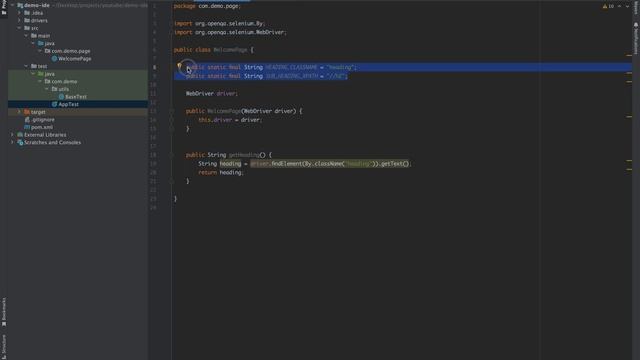Click the com.demo.page package icon
This screenshot has width=640, height=360.
tap(47, 51)
